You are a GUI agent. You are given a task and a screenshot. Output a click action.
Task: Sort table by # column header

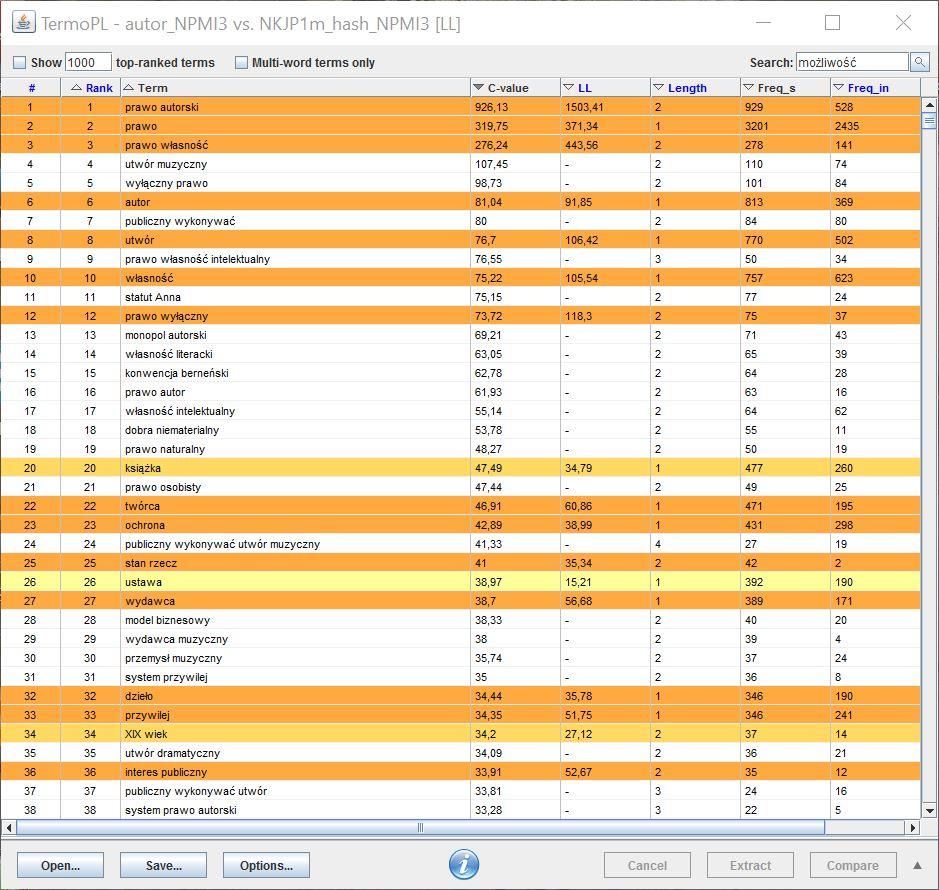31,87
